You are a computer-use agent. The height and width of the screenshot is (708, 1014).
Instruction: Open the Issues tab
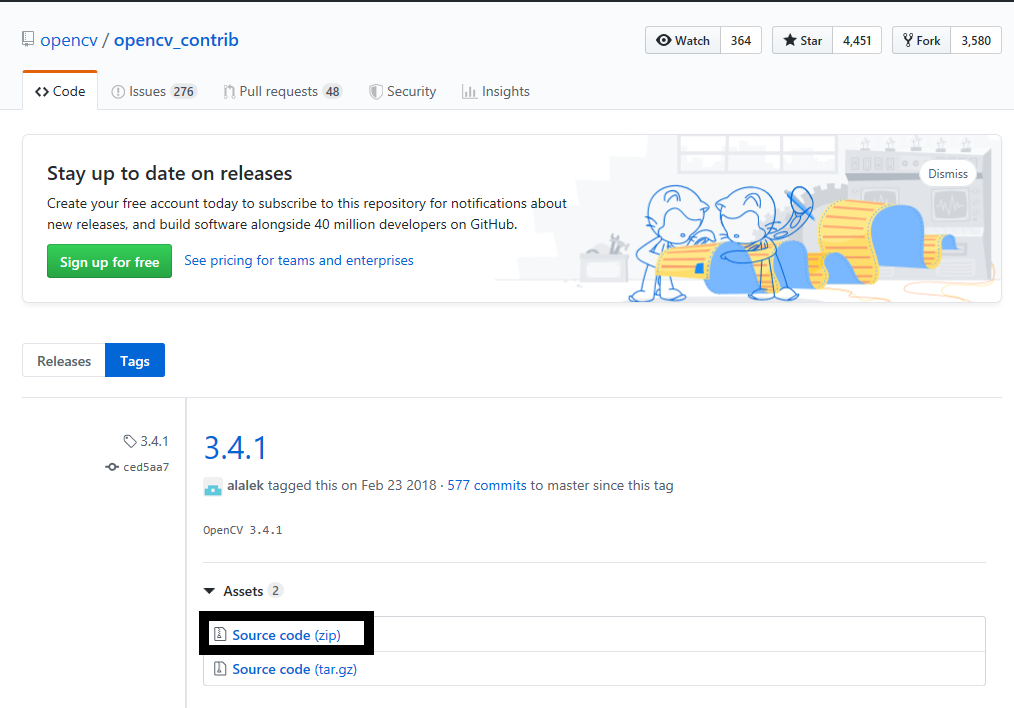click(153, 91)
